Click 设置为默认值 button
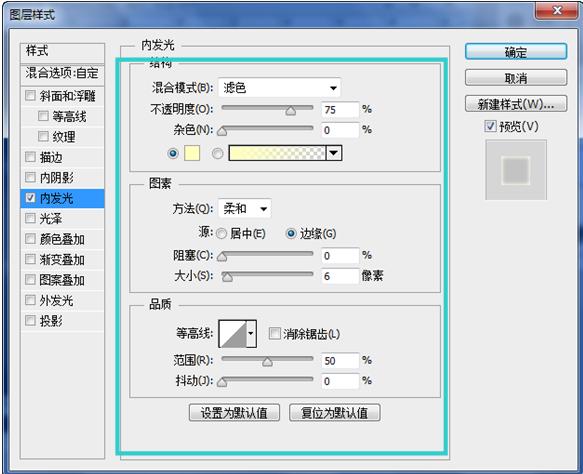 pos(234,413)
